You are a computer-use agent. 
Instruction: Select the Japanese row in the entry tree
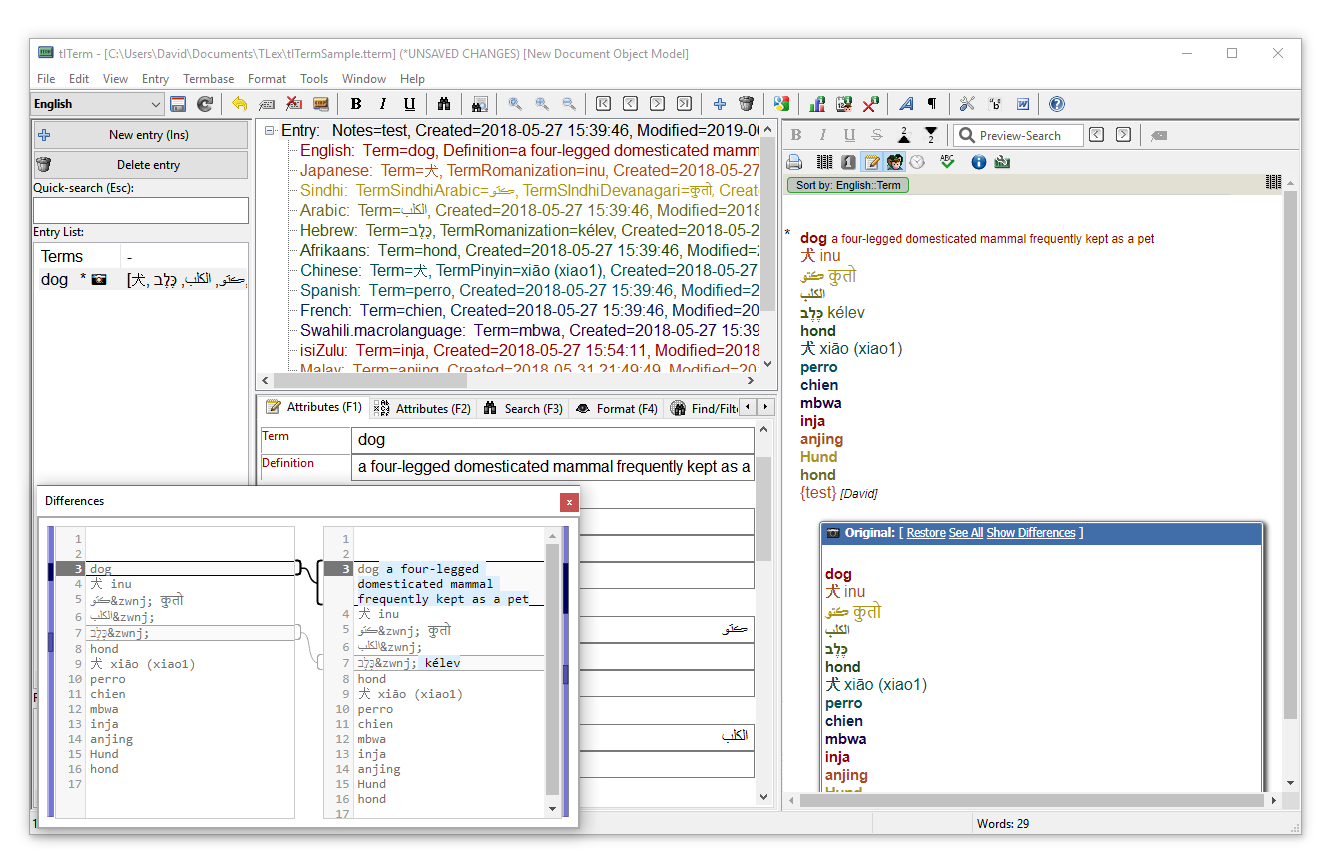point(529,171)
